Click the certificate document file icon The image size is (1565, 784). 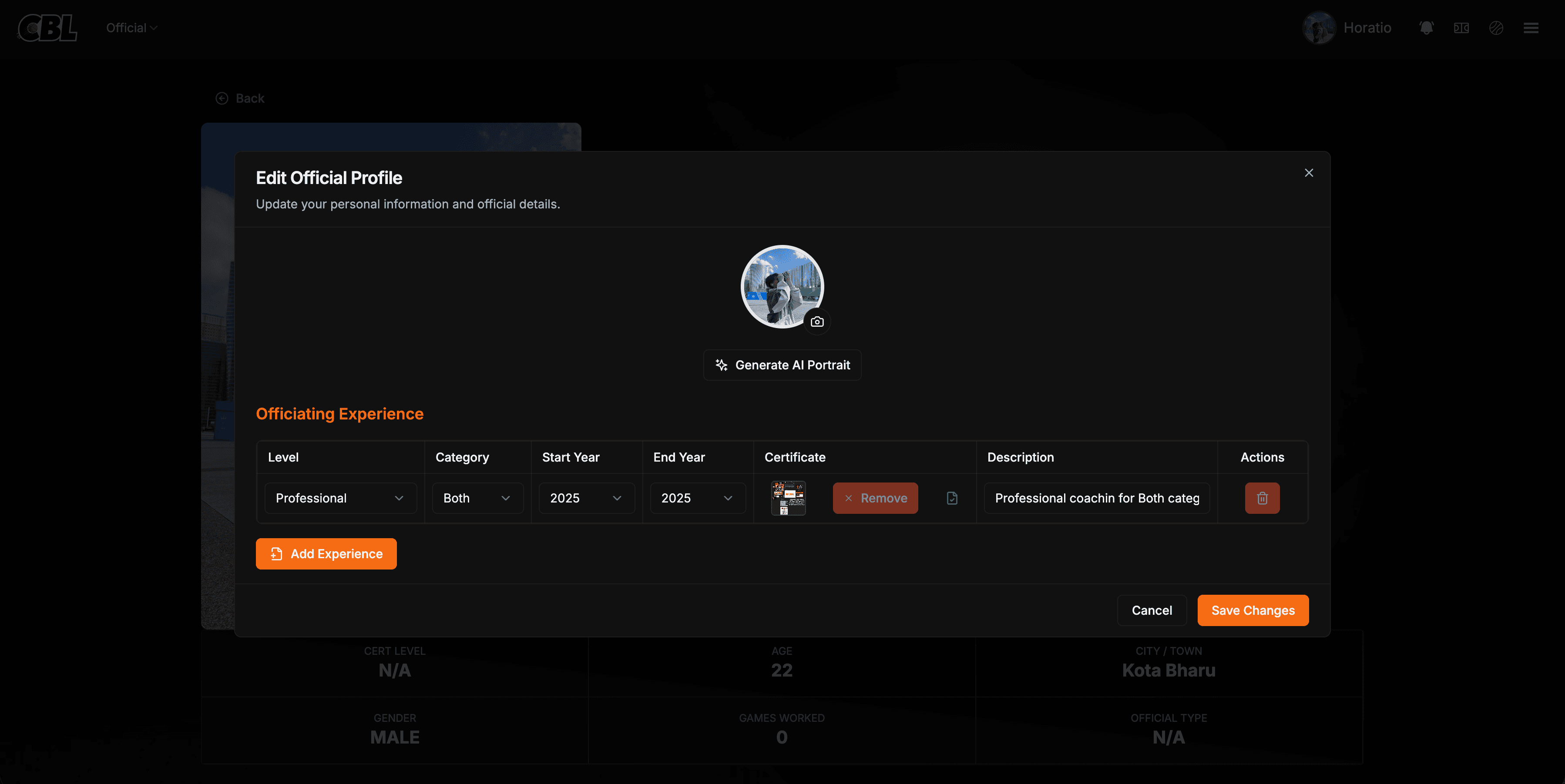point(952,498)
